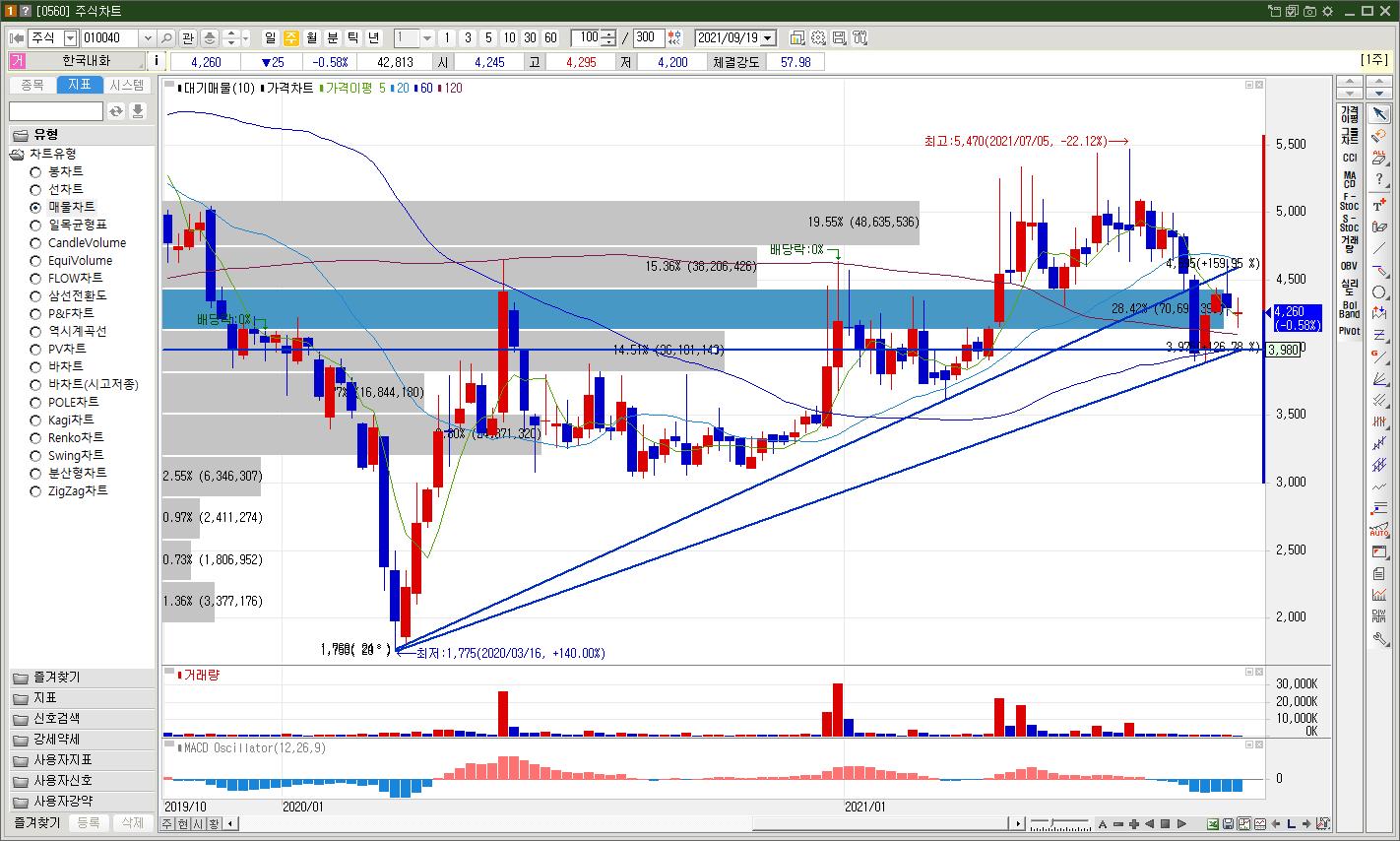Expand the 강세약세 folder section
Viewport: 1400px width, 841px height.
pos(82,740)
